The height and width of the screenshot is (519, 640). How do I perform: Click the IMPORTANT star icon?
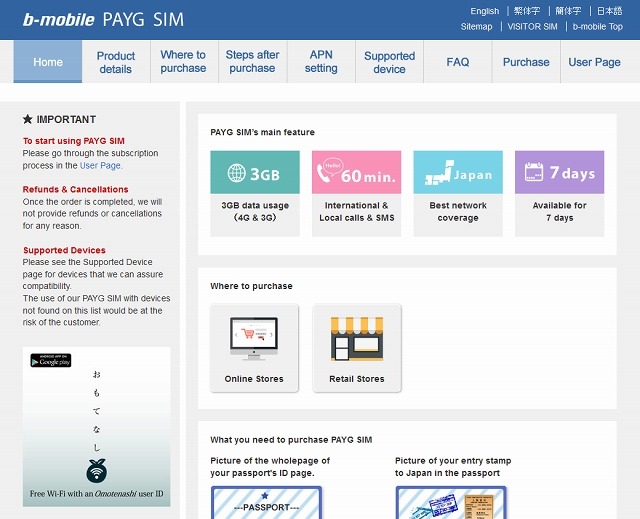pos(27,119)
